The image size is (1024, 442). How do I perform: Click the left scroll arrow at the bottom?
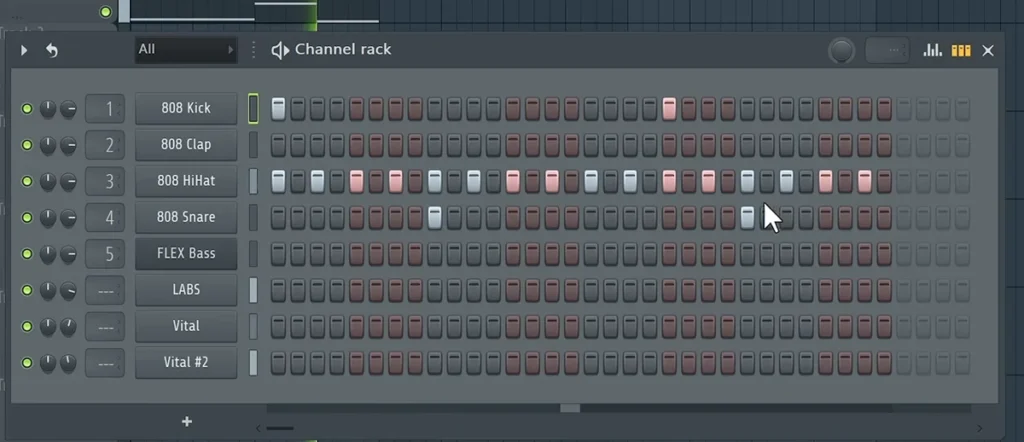(x=259, y=428)
